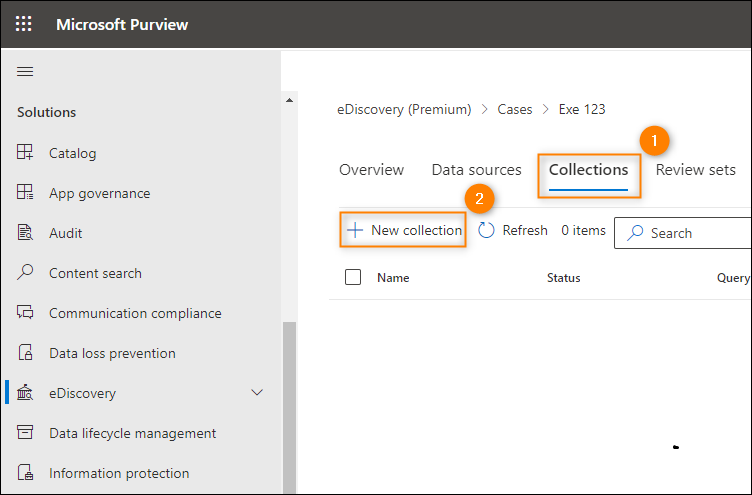Click the Content search magnifier icon

(x=25, y=272)
